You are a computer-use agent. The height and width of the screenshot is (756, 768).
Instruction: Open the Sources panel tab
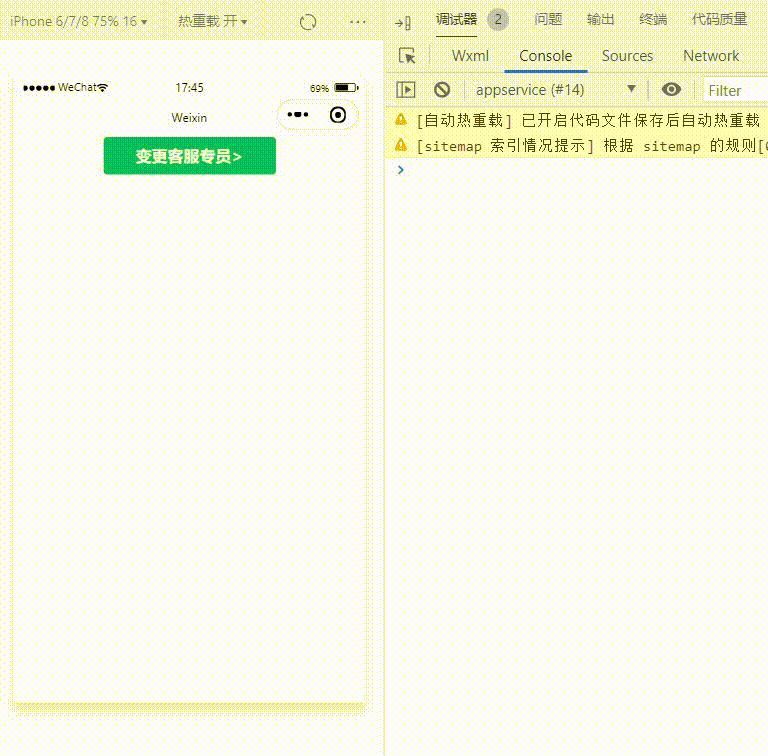[x=627, y=56]
